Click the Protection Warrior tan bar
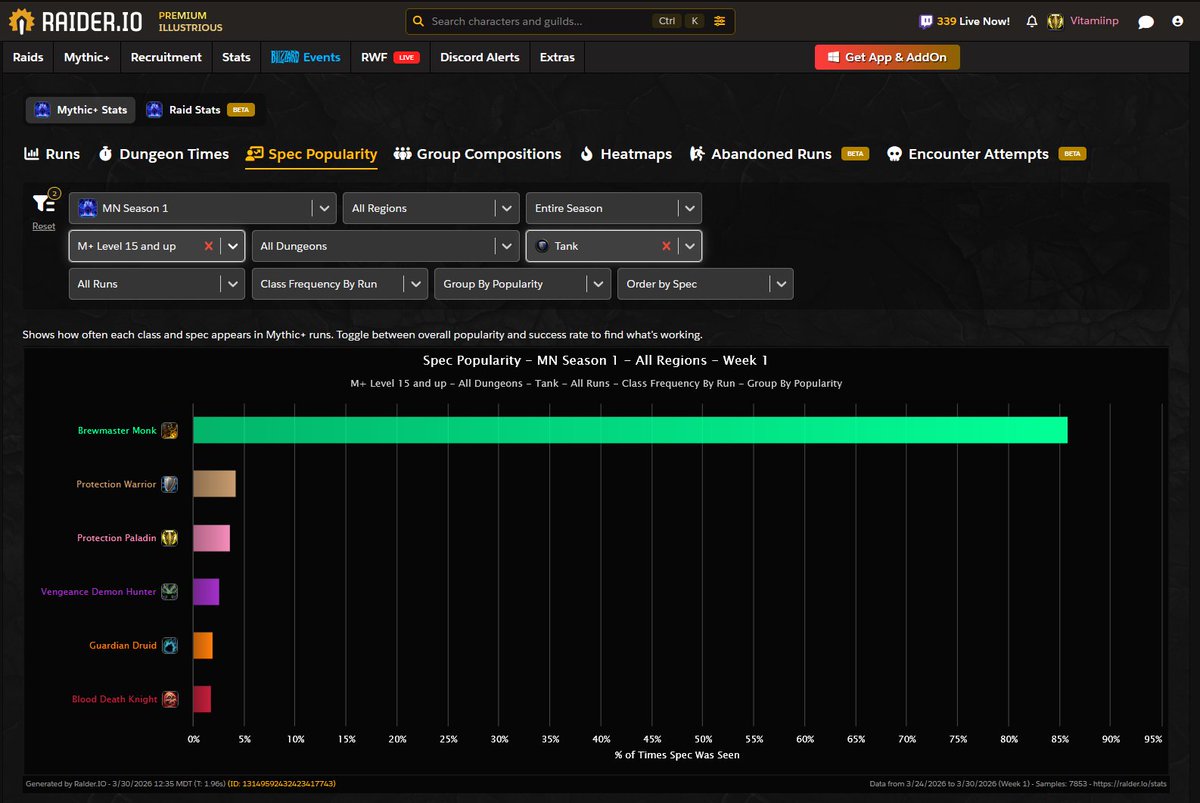Image resolution: width=1200 pixels, height=803 pixels. pos(214,484)
